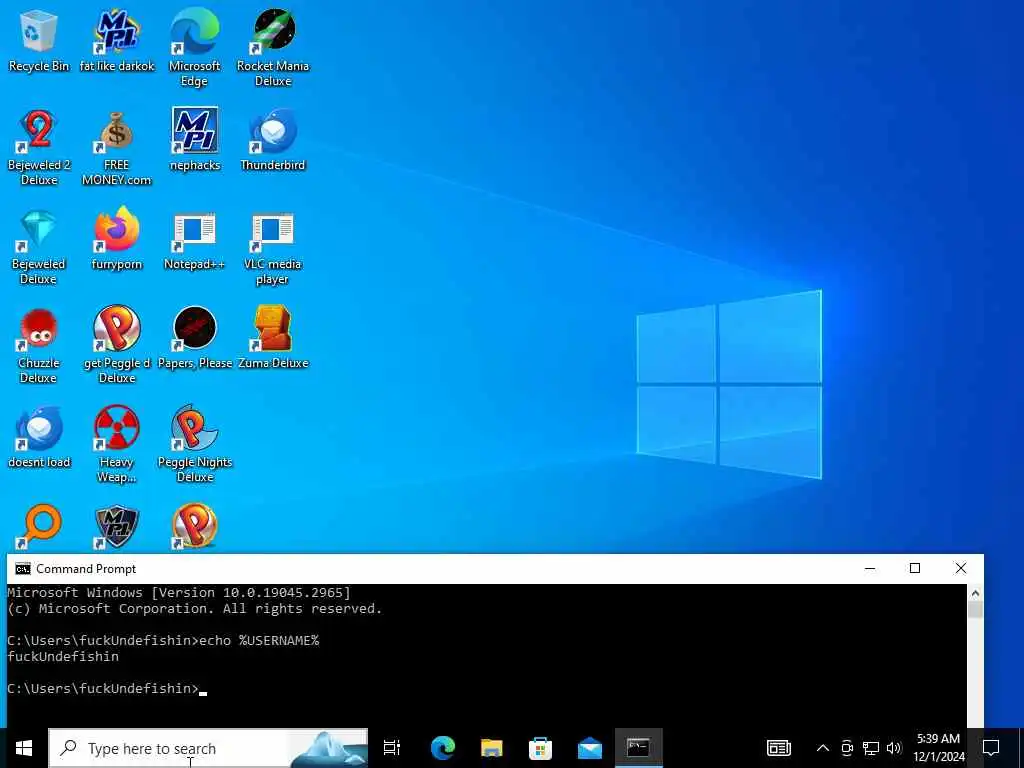Open the get Peggle d Deluxe shortcut
Viewport: 1024px width, 768px height.
[116, 345]
